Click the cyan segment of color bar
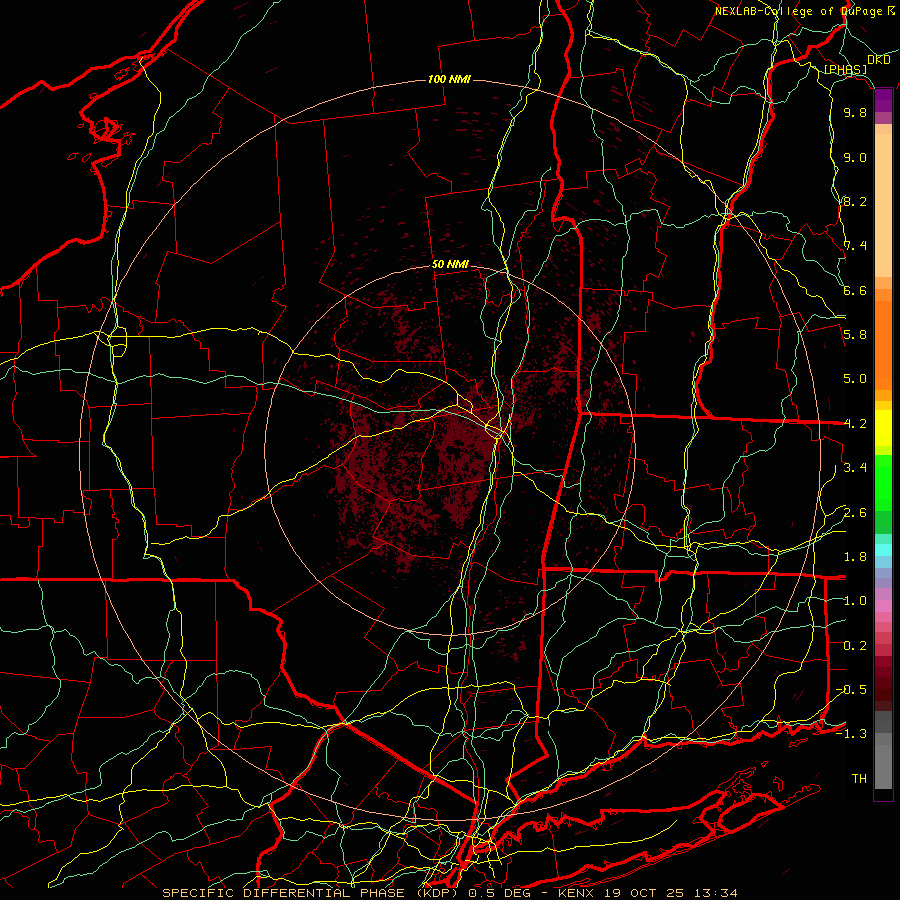 click(x=883, y=550)
